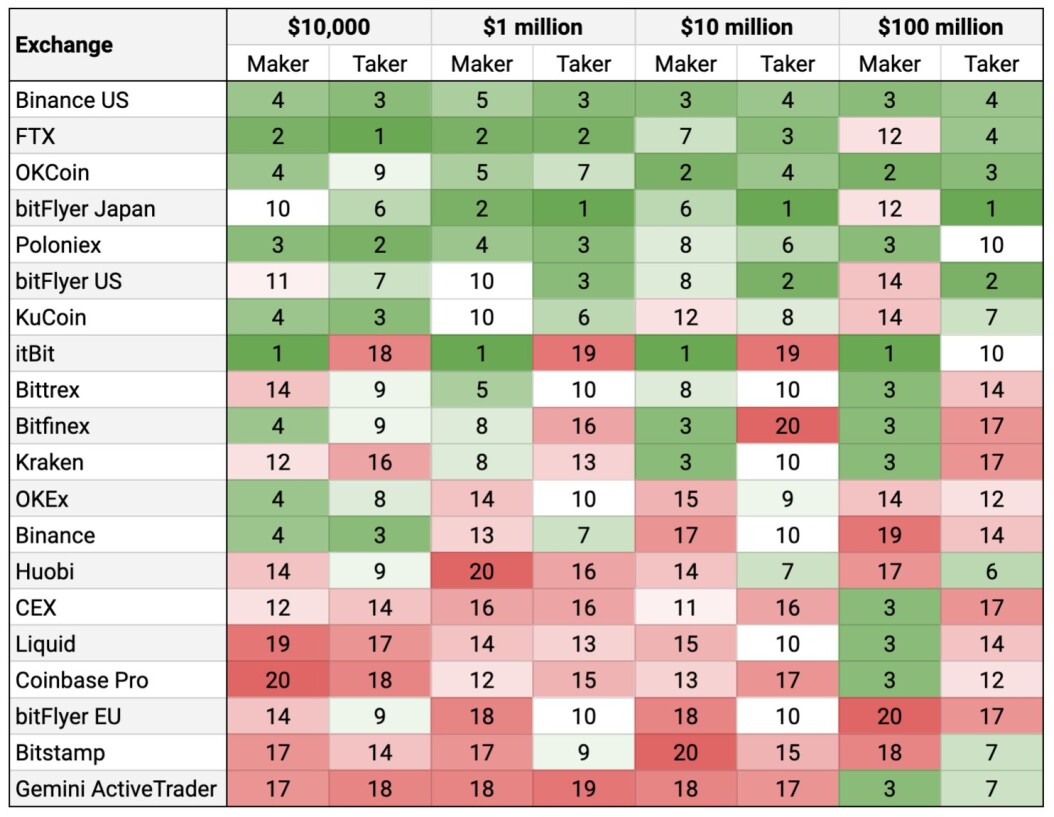Select the $10,000 header cell
This screenshot has width=1054, height=817.
pyautogui.click(x=329, y=27)
